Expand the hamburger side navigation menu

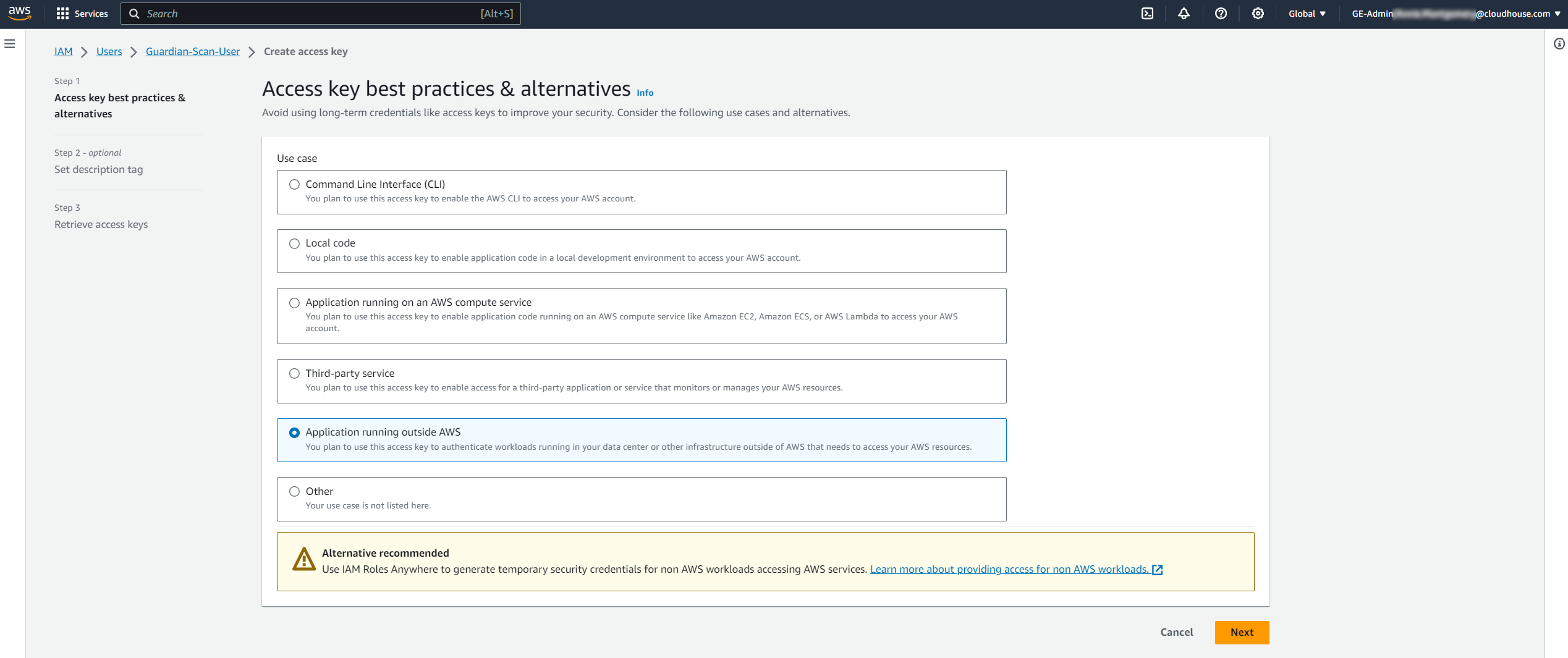(10, 44)
